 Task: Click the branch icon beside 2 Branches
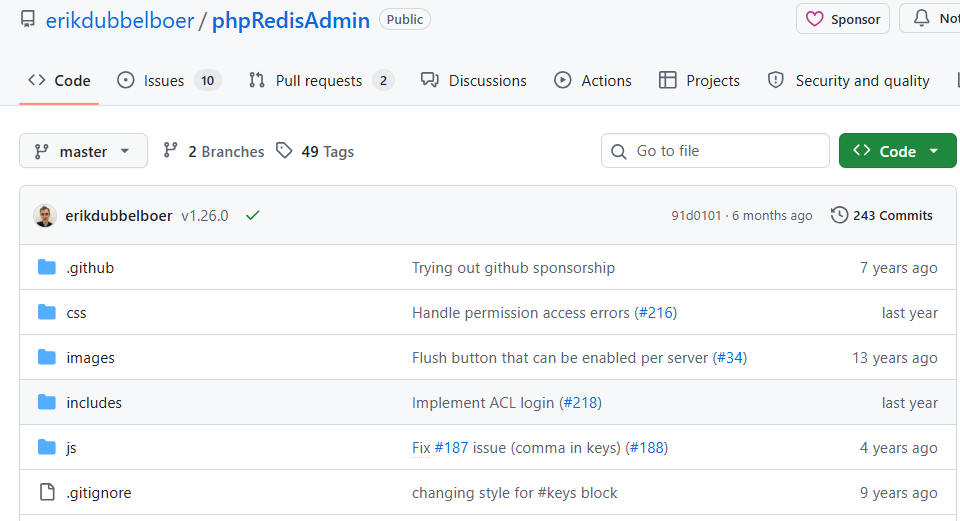[170, 150]
